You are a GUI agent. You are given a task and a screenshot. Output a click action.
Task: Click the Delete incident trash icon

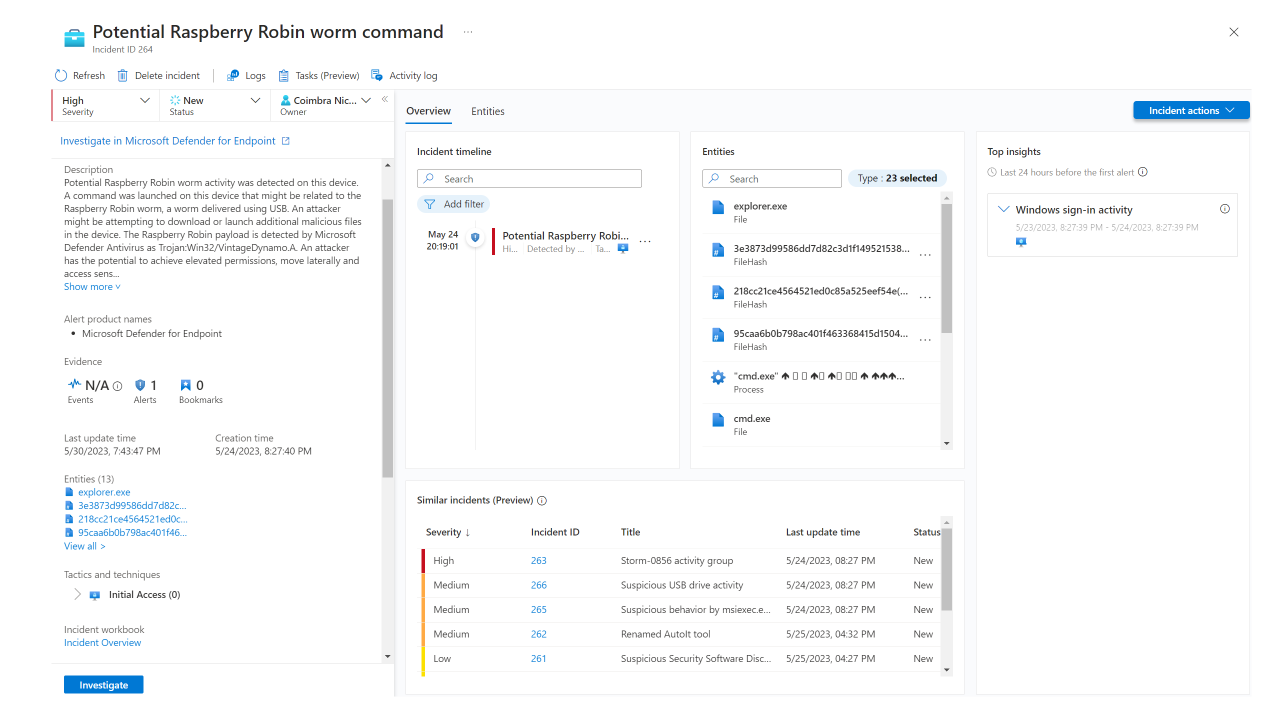(x=123, y=76)
